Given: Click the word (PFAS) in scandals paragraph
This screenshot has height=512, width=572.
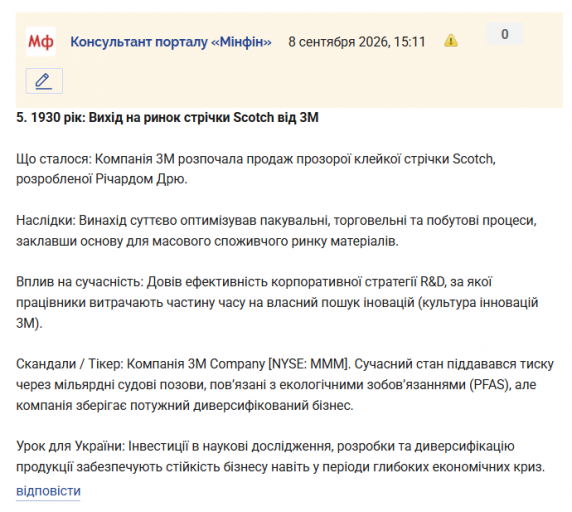Looking at the screenshot, I should 490,385.
